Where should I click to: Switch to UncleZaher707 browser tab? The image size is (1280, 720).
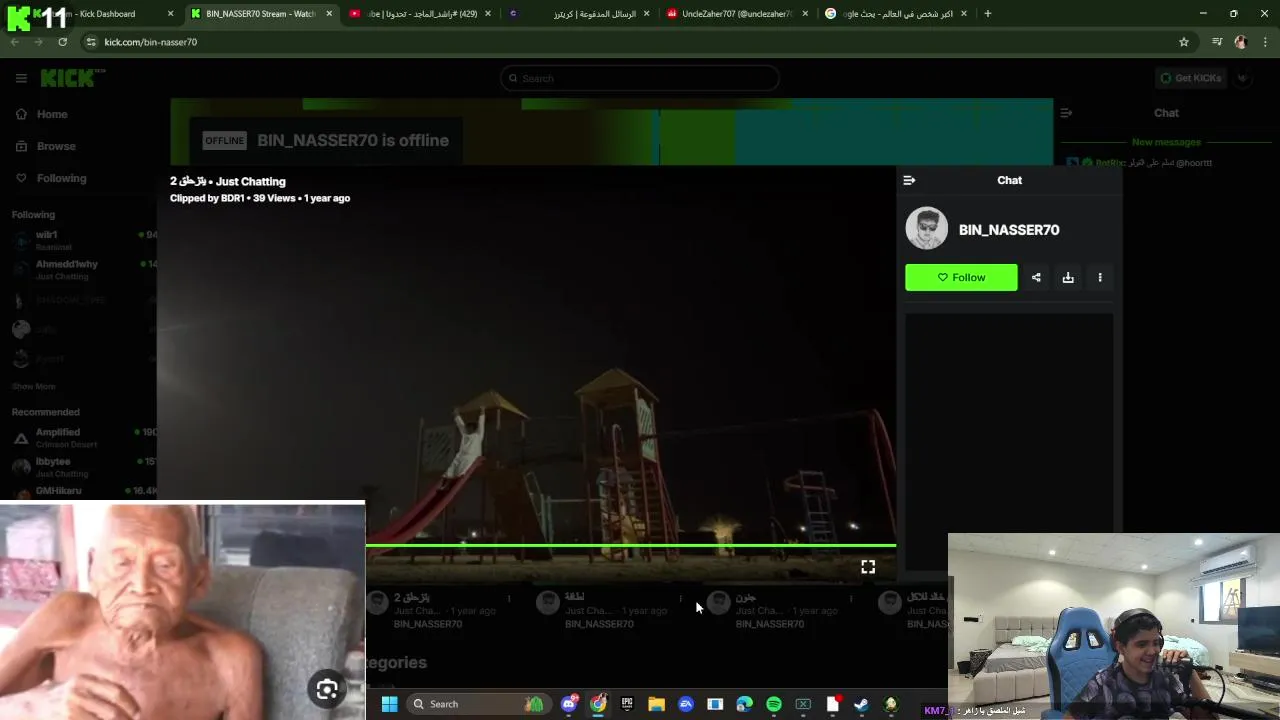(x=736, y=14)
